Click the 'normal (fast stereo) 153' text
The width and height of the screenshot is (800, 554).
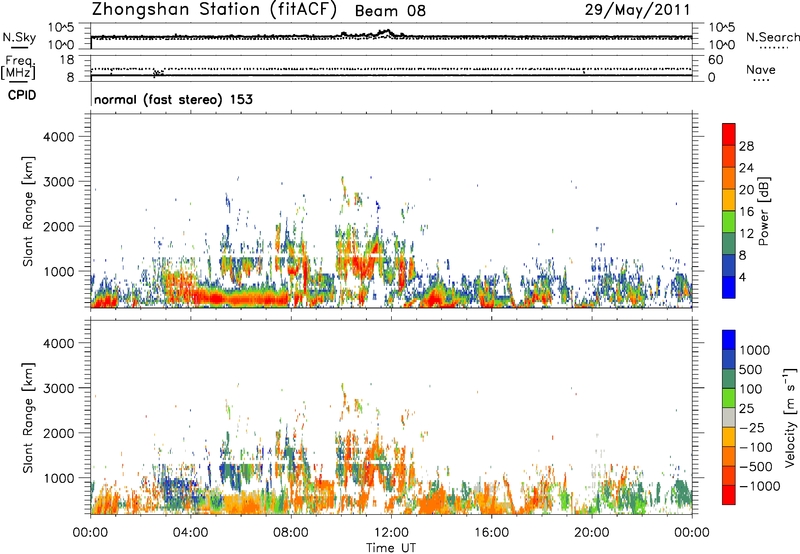coord(173,100)
